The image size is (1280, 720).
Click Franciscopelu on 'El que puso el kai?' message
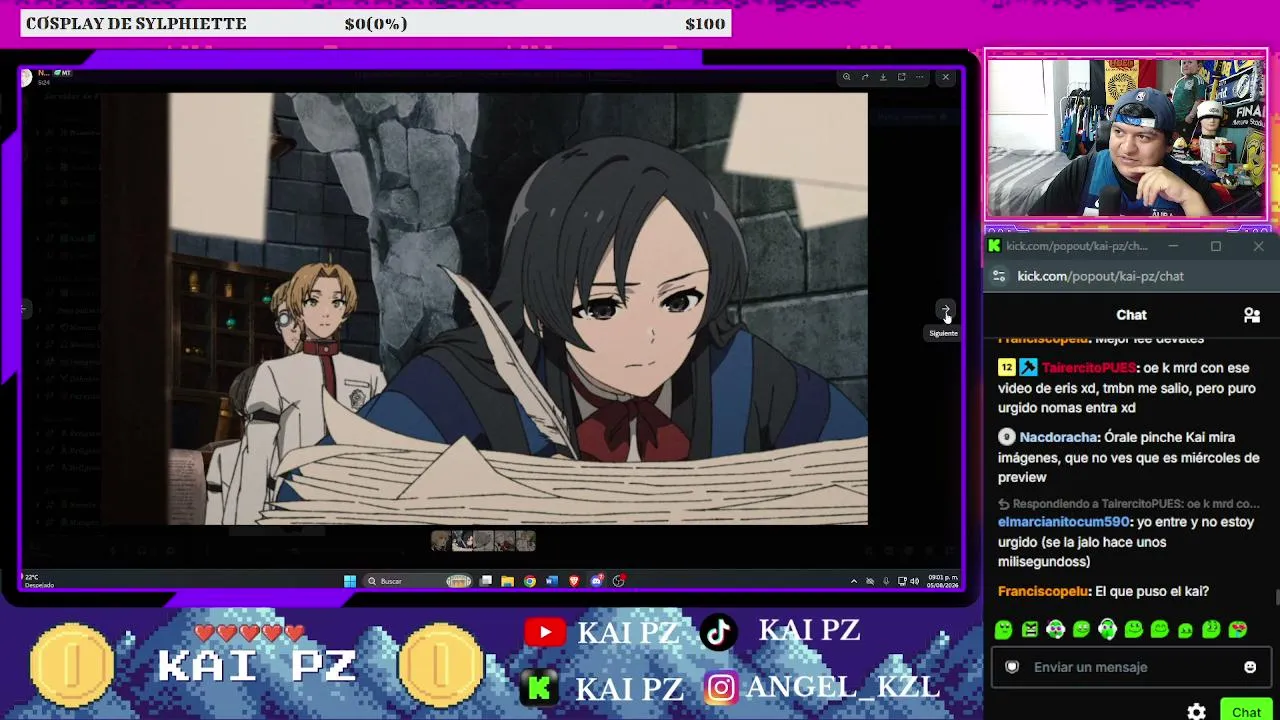1044,591
